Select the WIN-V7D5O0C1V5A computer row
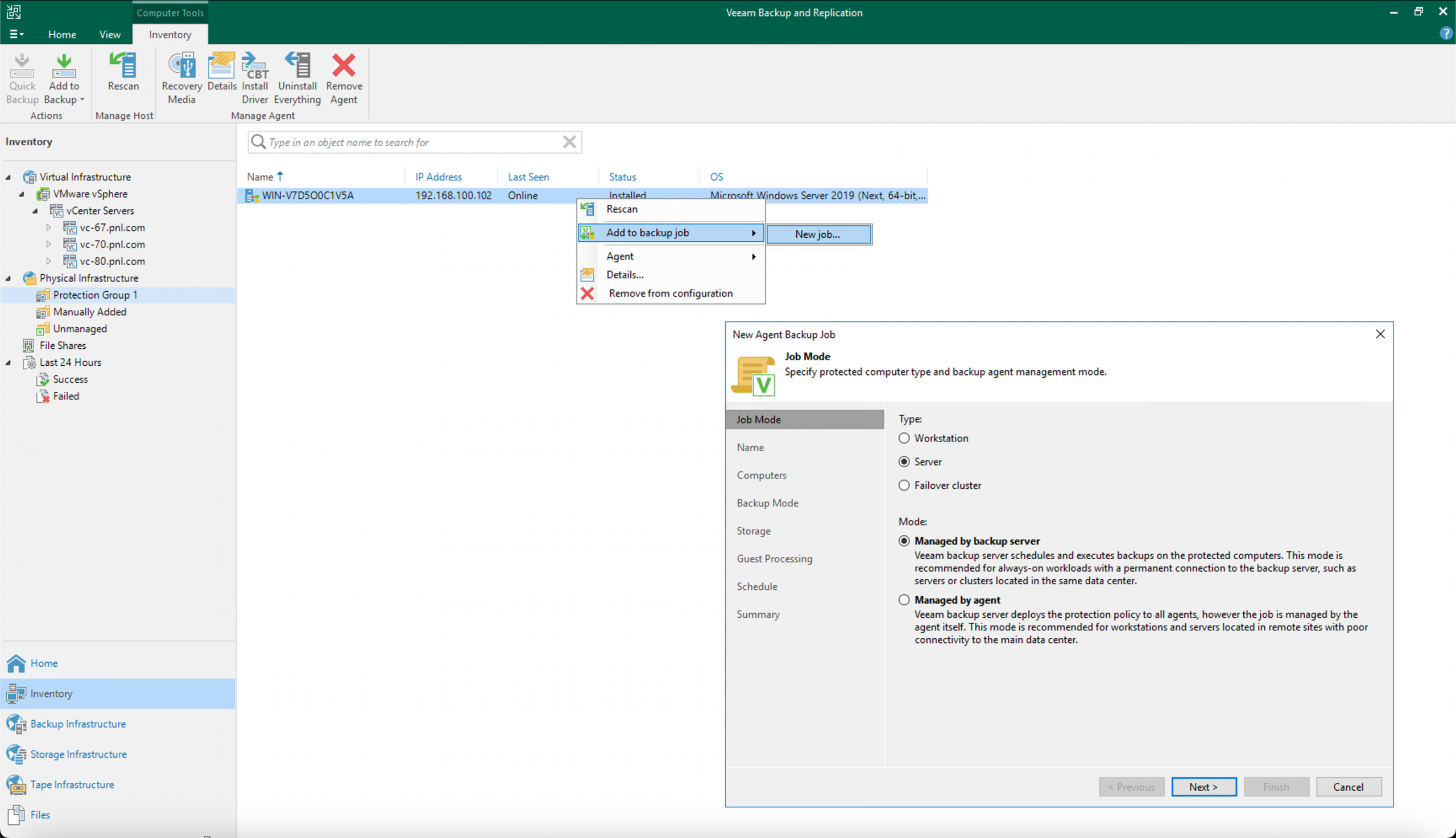The width and height of the screenshot is (1456, 838). tap(583, 195)
